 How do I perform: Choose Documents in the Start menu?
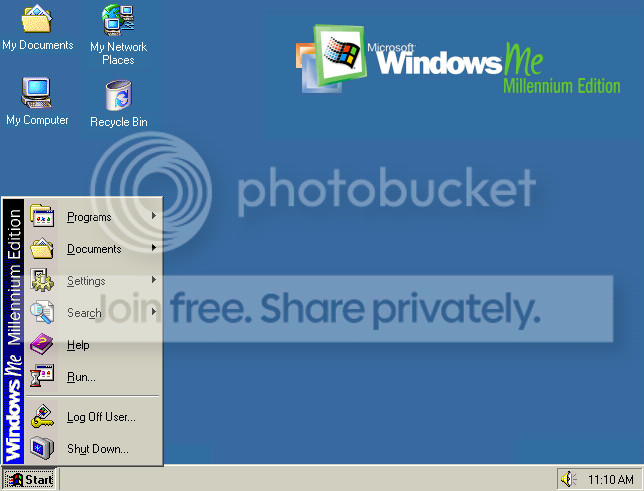pos(94,248)
